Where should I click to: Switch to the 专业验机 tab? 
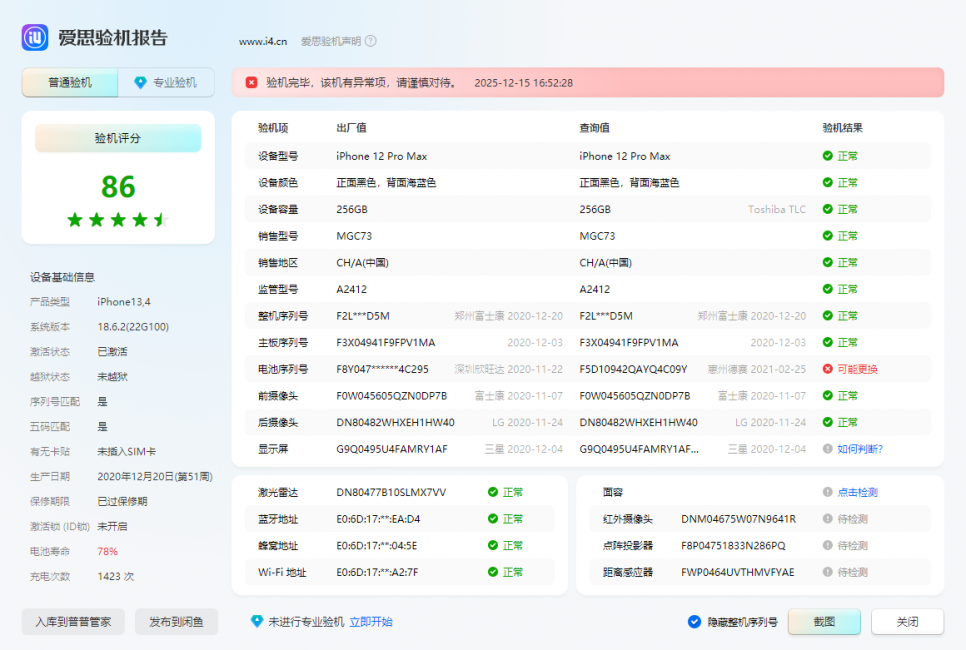pos(166,82)
